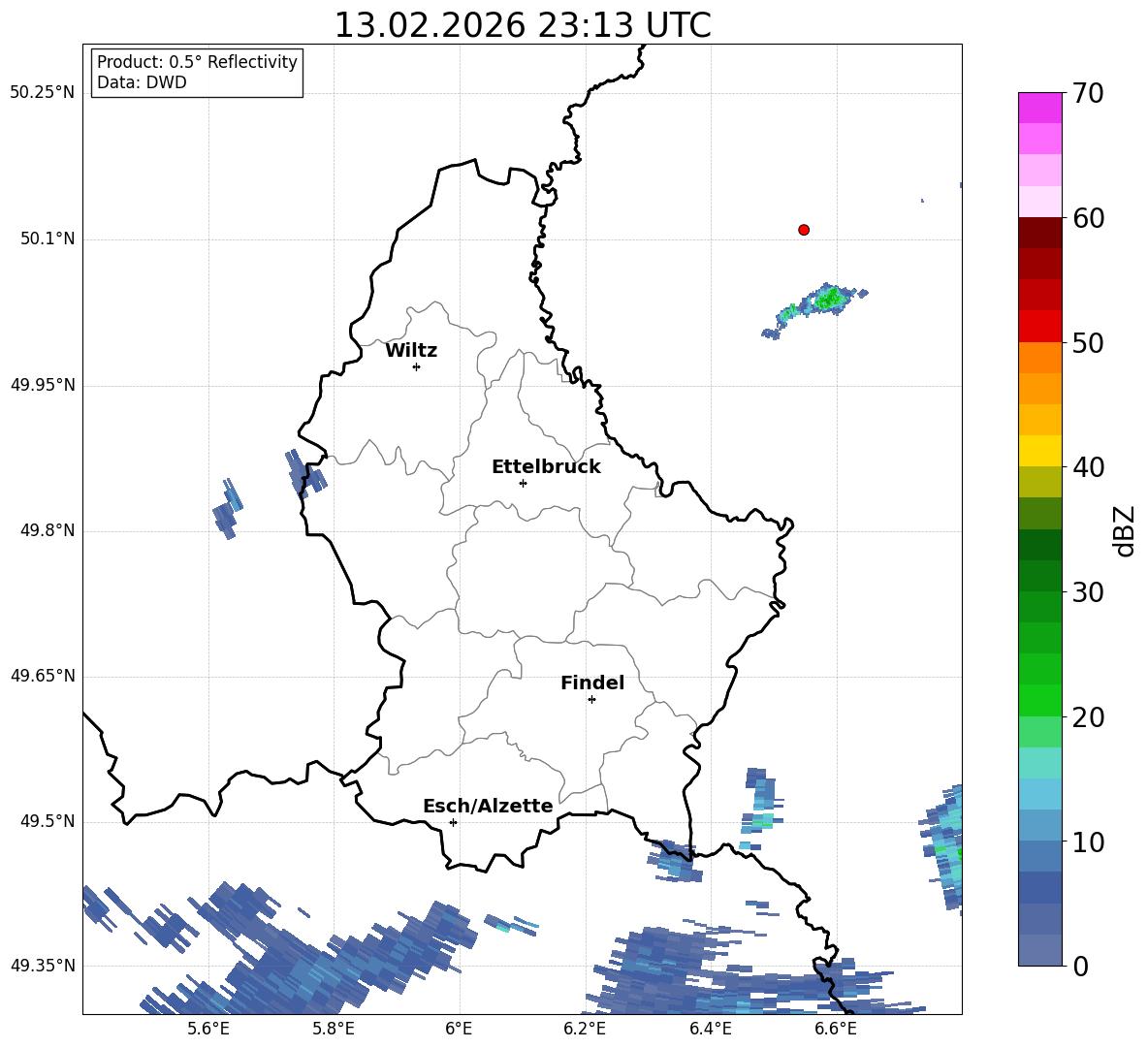
Task: Click the magenta top colorbar segment
Action: point(1040,109)
